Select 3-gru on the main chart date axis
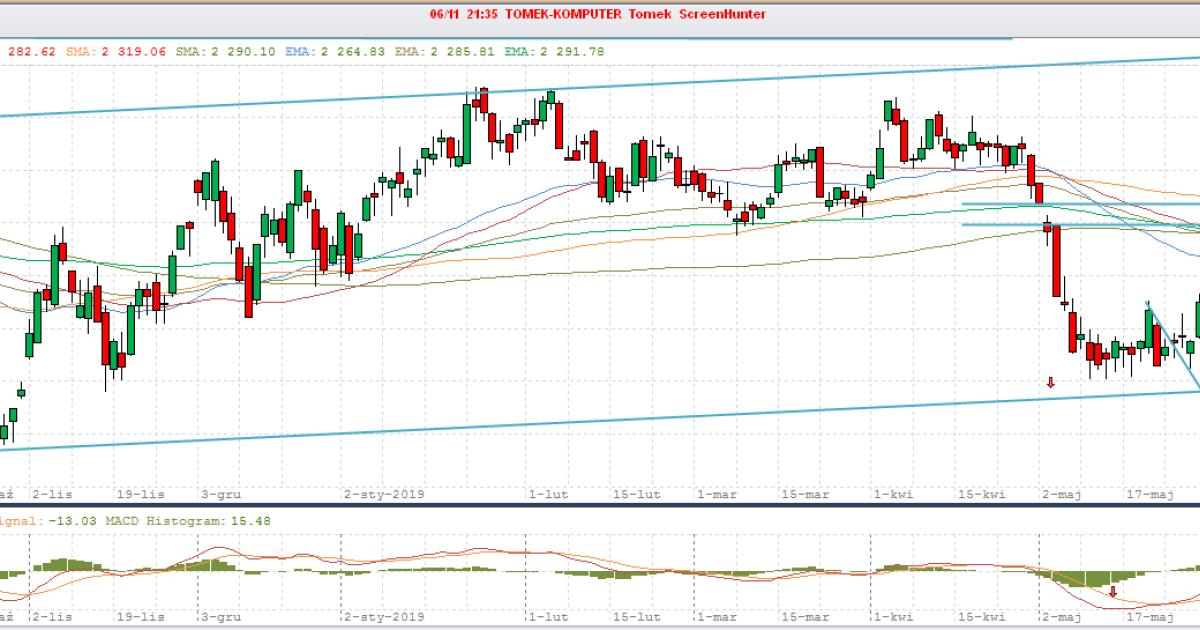This screenshot has width=1200, height=630. pos(219,494)
